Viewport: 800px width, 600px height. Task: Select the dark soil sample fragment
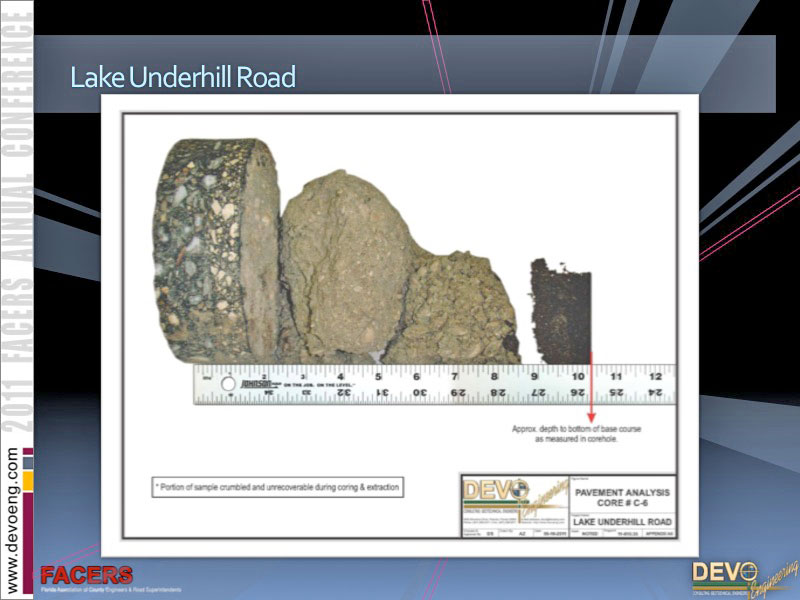(x=560, y=310)
